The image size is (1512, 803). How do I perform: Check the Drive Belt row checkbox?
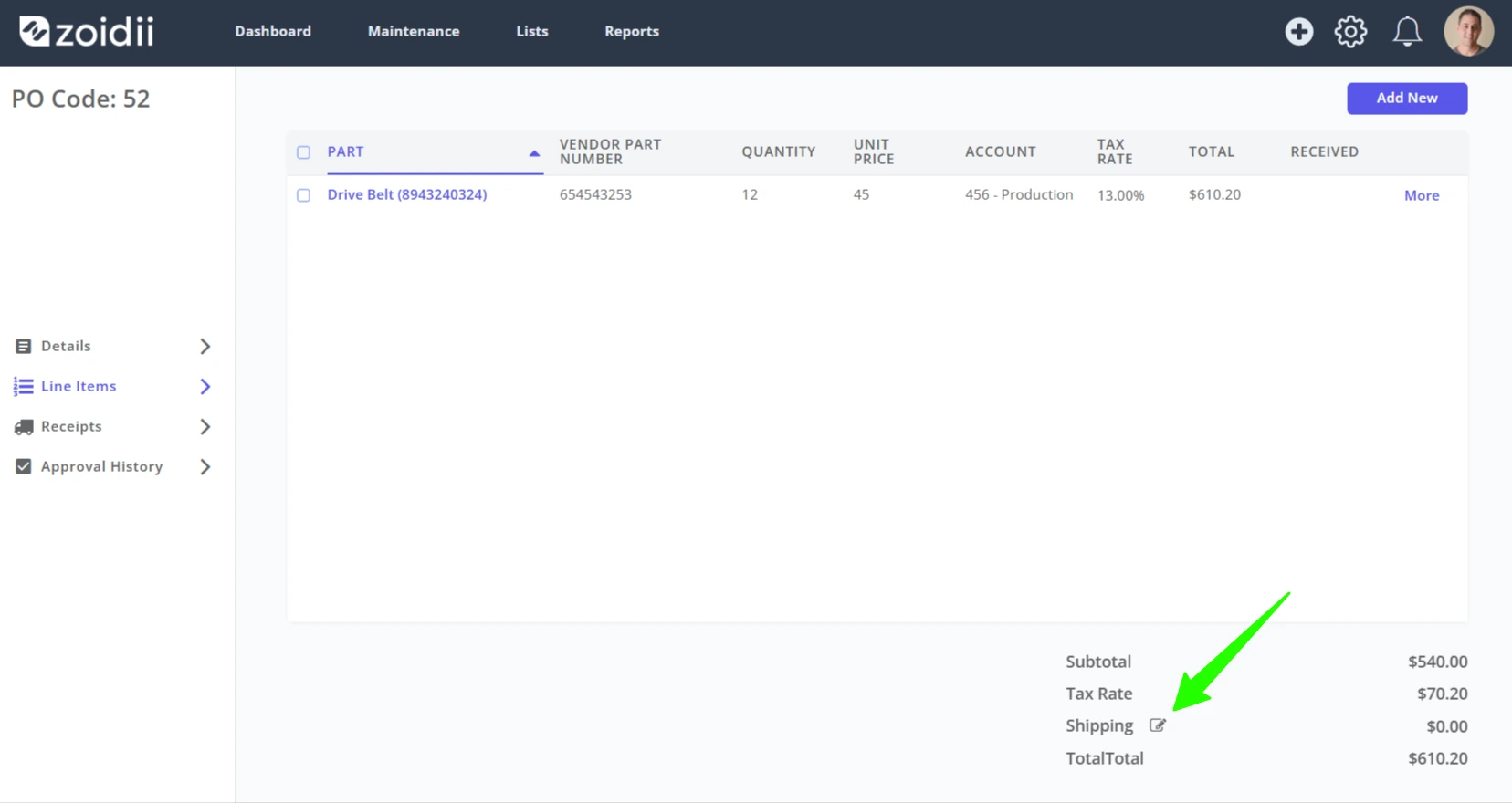(x=304, y=195)
